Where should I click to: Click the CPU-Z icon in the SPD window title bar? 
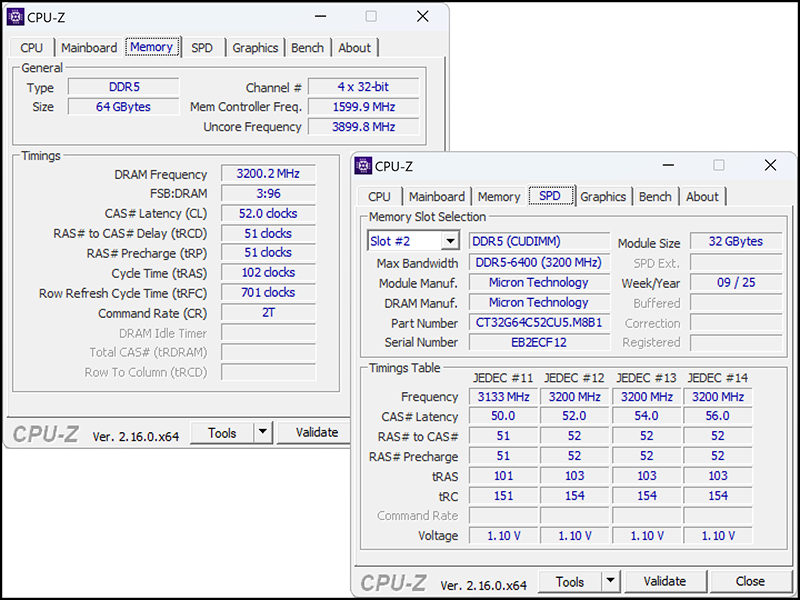pos(363,166)
